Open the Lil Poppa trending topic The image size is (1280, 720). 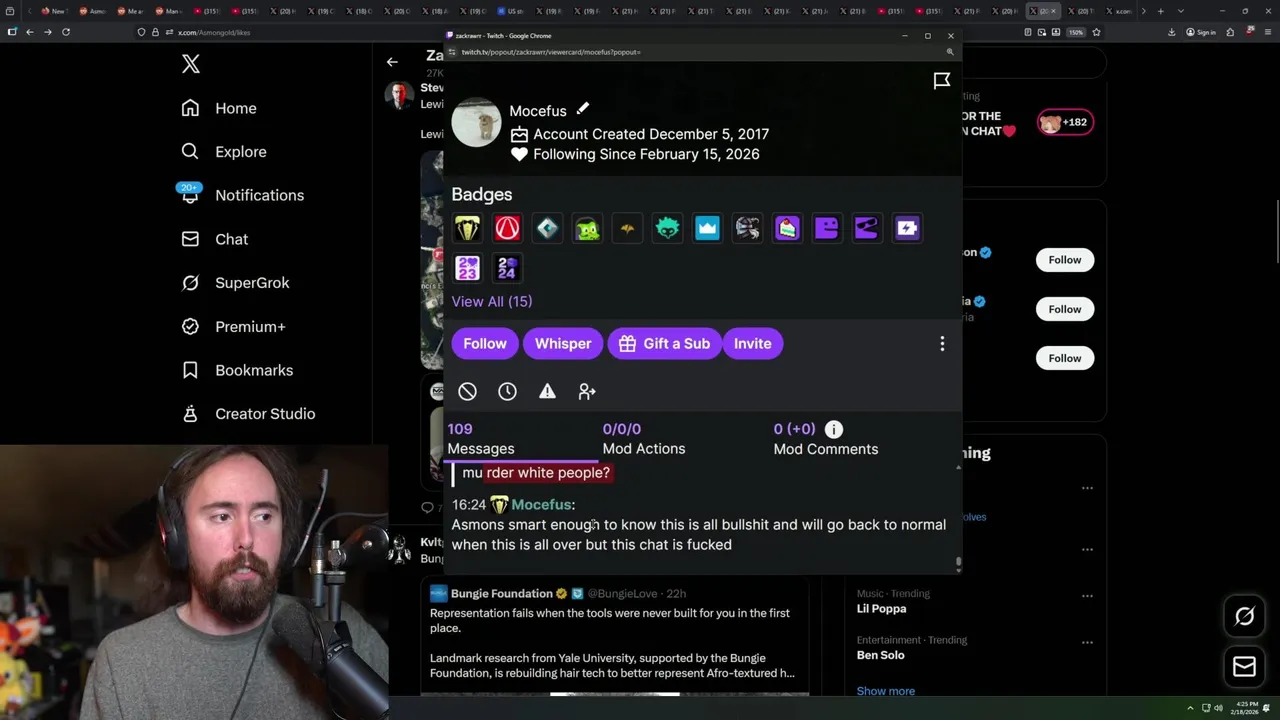tap(881, 609)
